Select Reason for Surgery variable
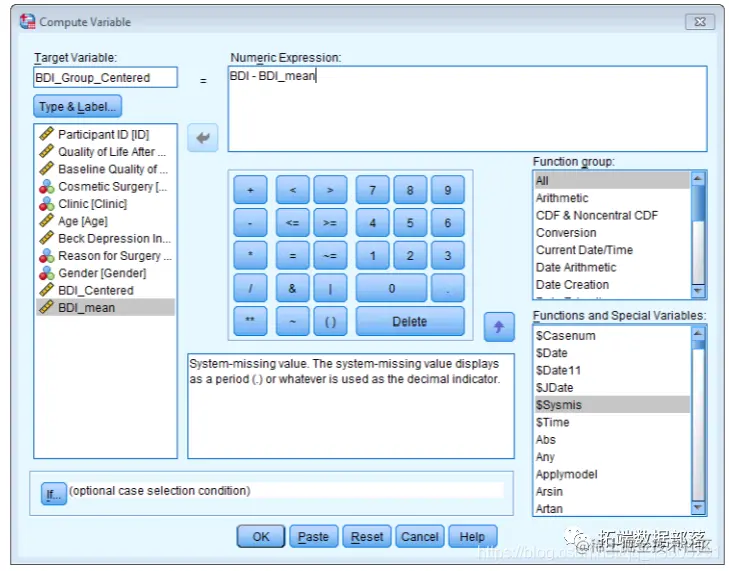This screenshot has width=729, height=571. click(106, 256)
